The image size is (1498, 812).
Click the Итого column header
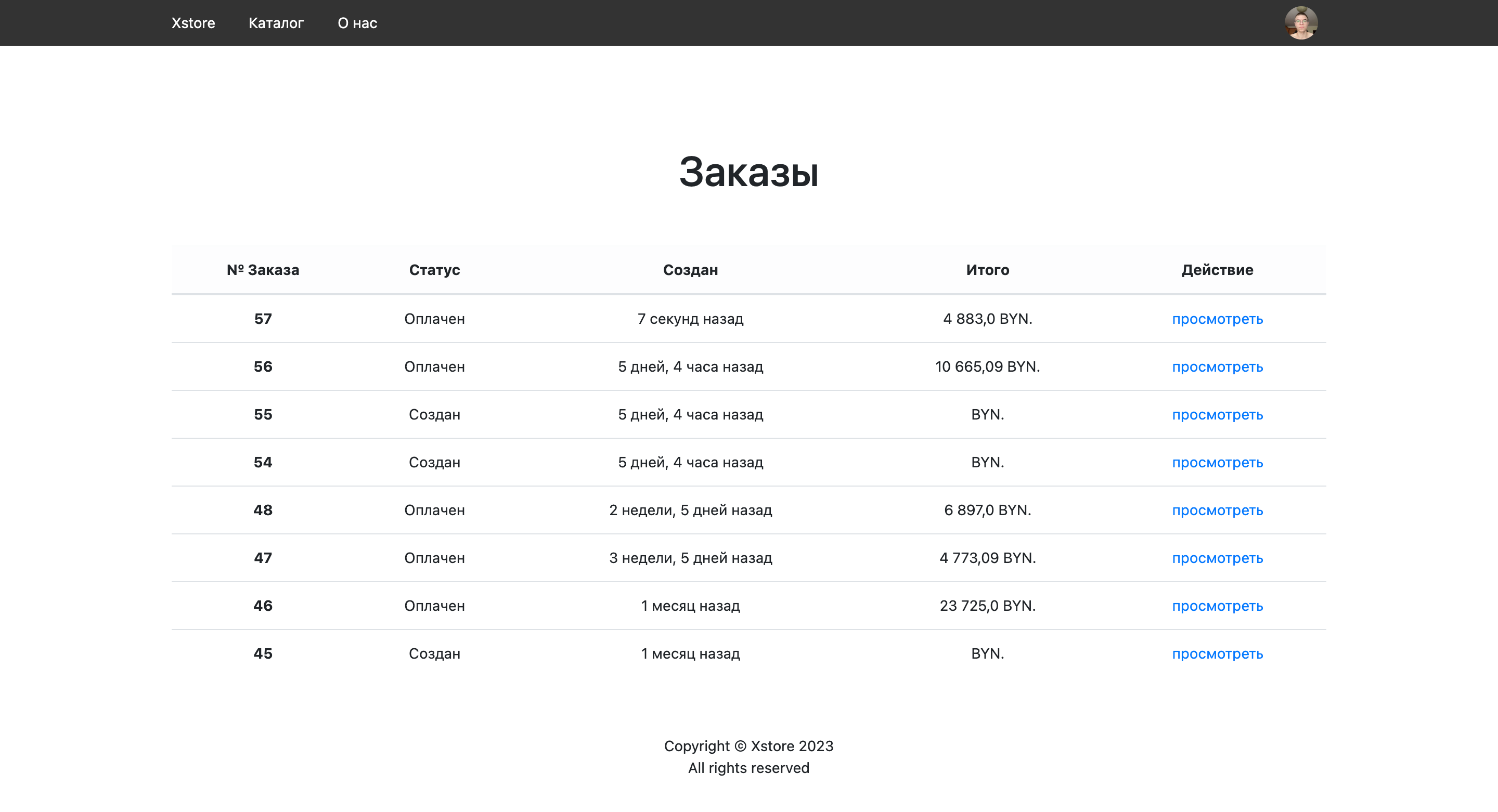987,270
